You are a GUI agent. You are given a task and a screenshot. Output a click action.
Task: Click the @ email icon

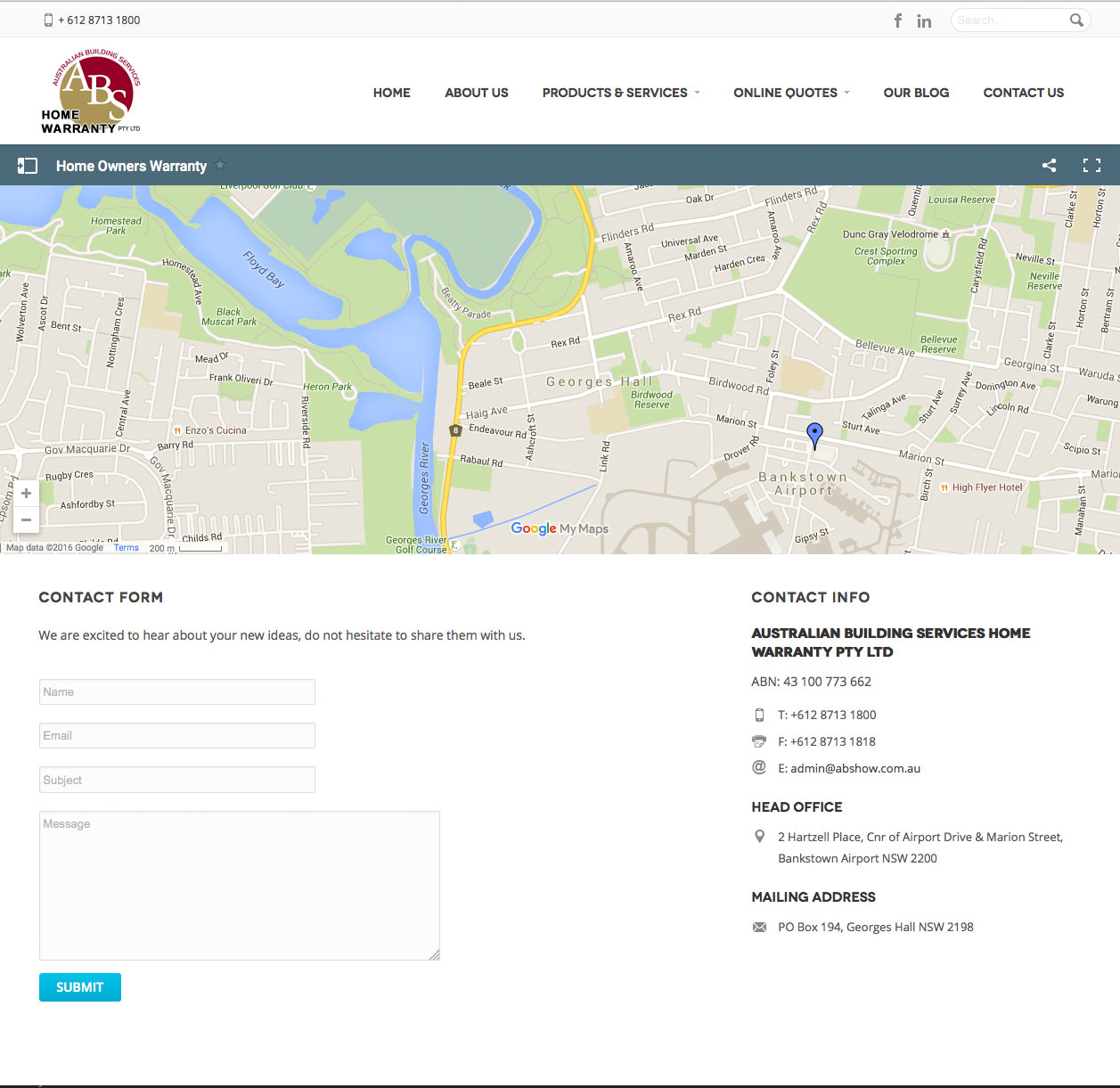click(x=759, y=767)
